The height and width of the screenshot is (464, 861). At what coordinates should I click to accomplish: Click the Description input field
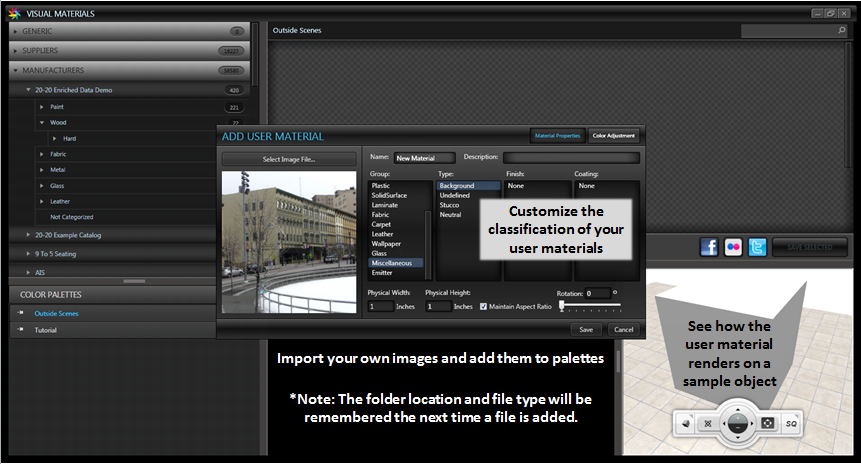(571, 158)
